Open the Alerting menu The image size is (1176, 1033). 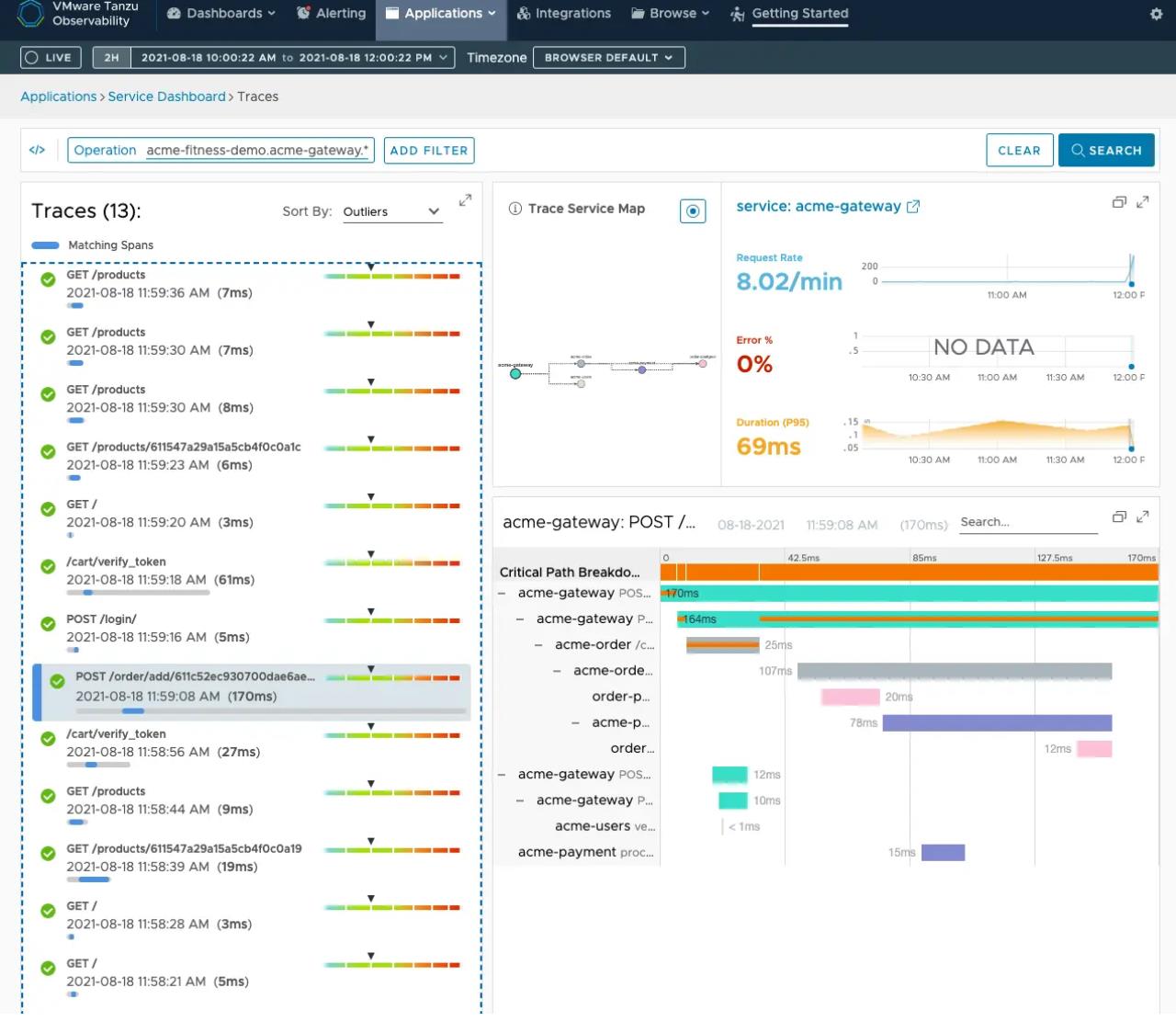[332, 14]
